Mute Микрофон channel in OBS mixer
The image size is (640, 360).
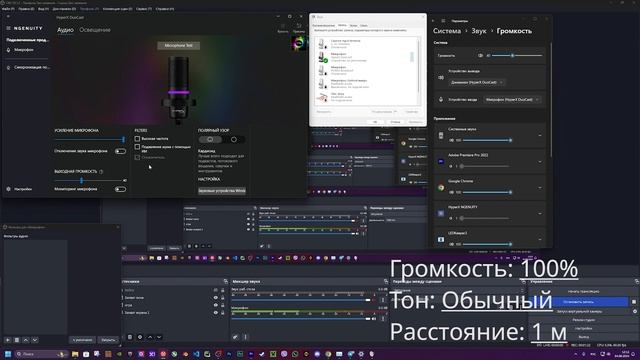tap(373, 319)
